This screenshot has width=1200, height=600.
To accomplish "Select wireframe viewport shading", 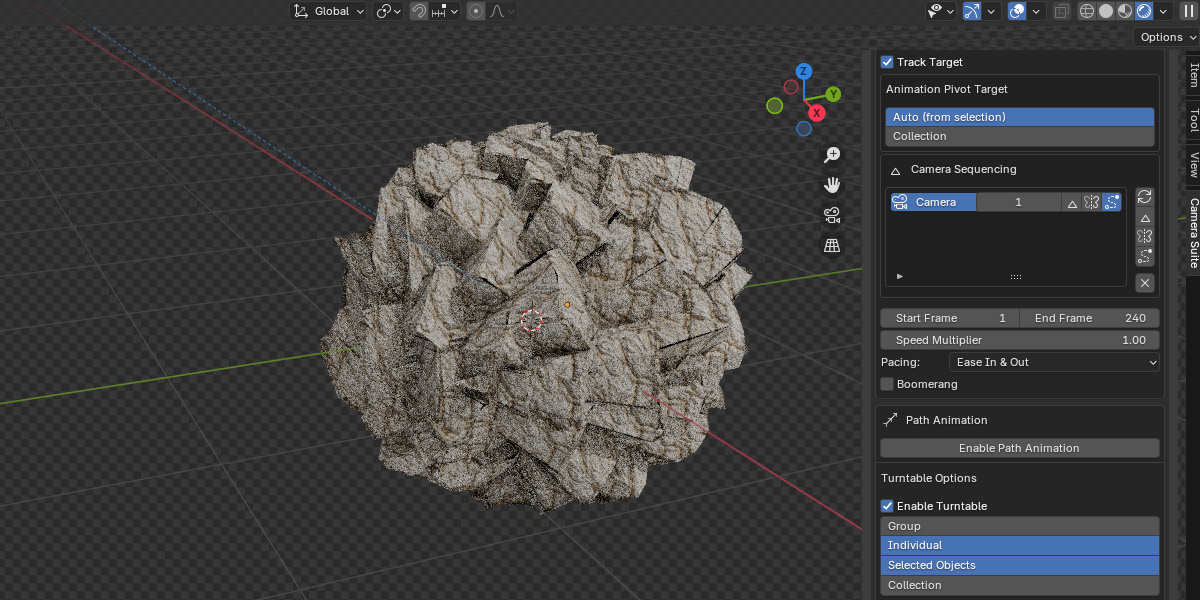I will click(x=1087, y=11).
